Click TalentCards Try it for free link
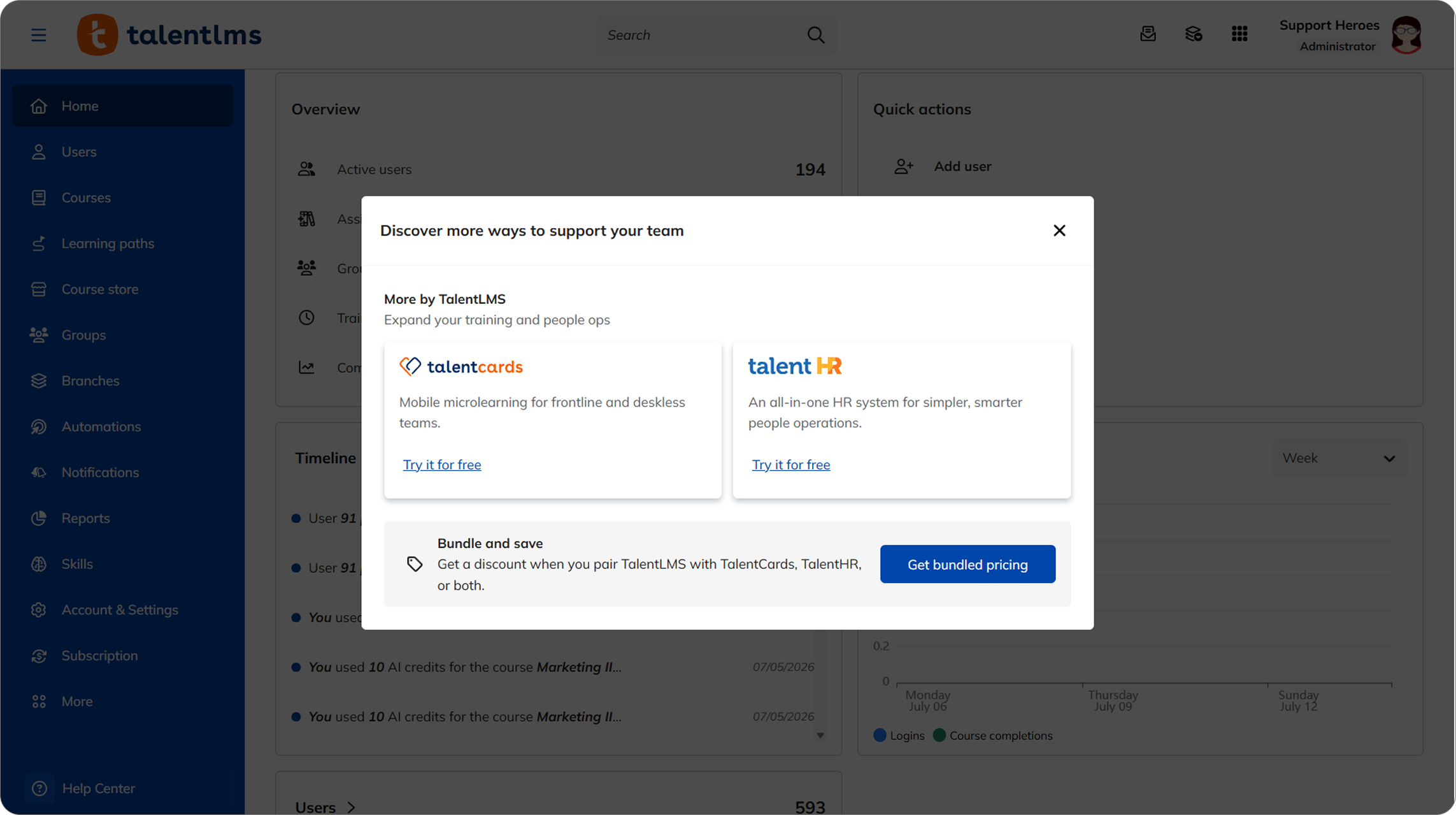 coord(442,465)
